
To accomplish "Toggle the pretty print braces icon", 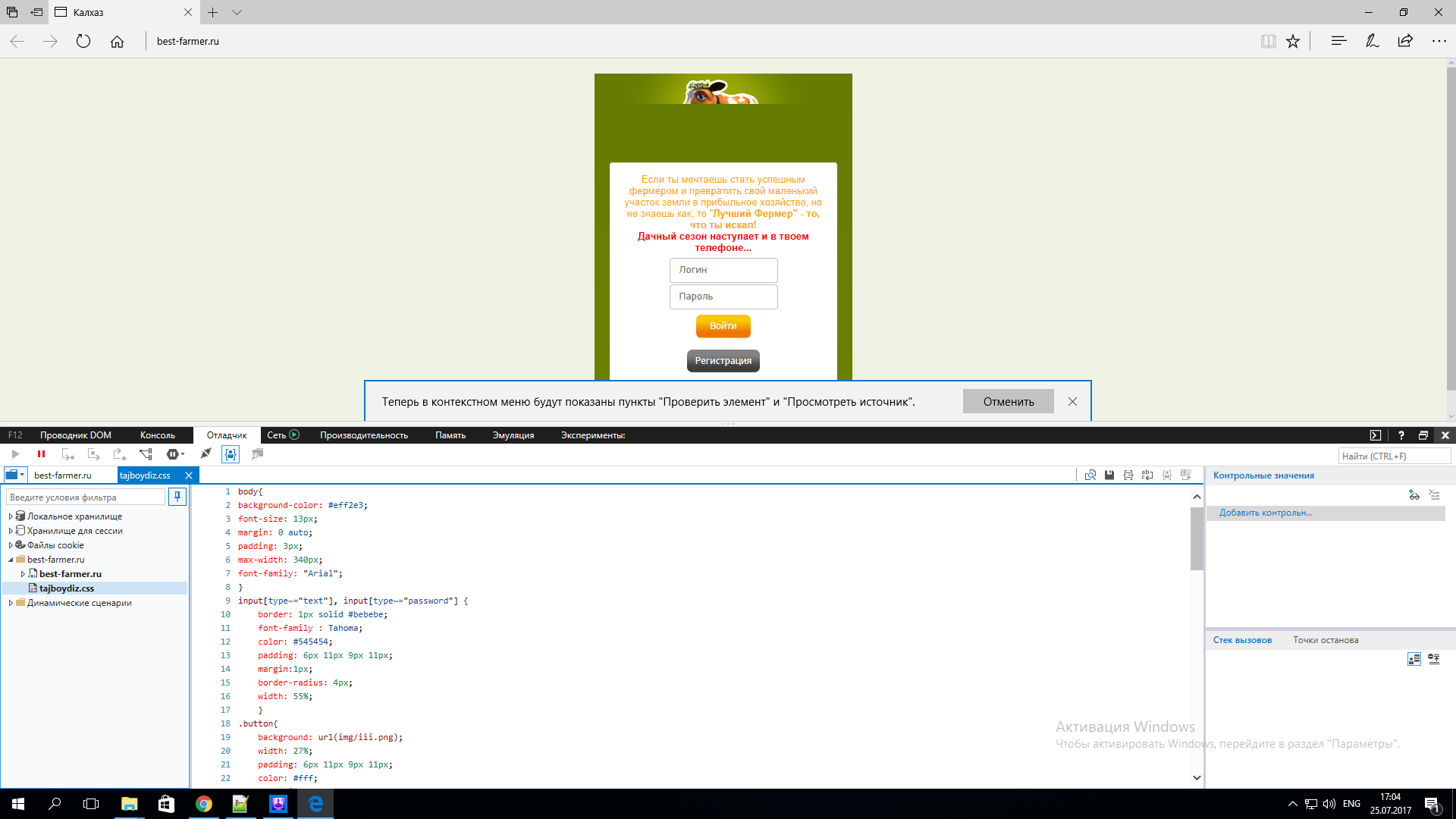I will click(1128, 475).
